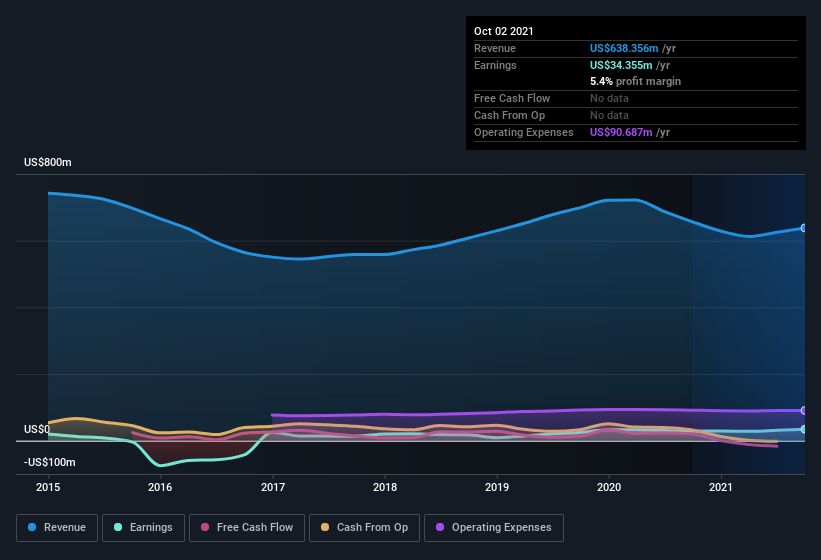This screenshot has width=821, height=560.
Task: Click the 2020 x-axis label
Action: click(609, 487)
